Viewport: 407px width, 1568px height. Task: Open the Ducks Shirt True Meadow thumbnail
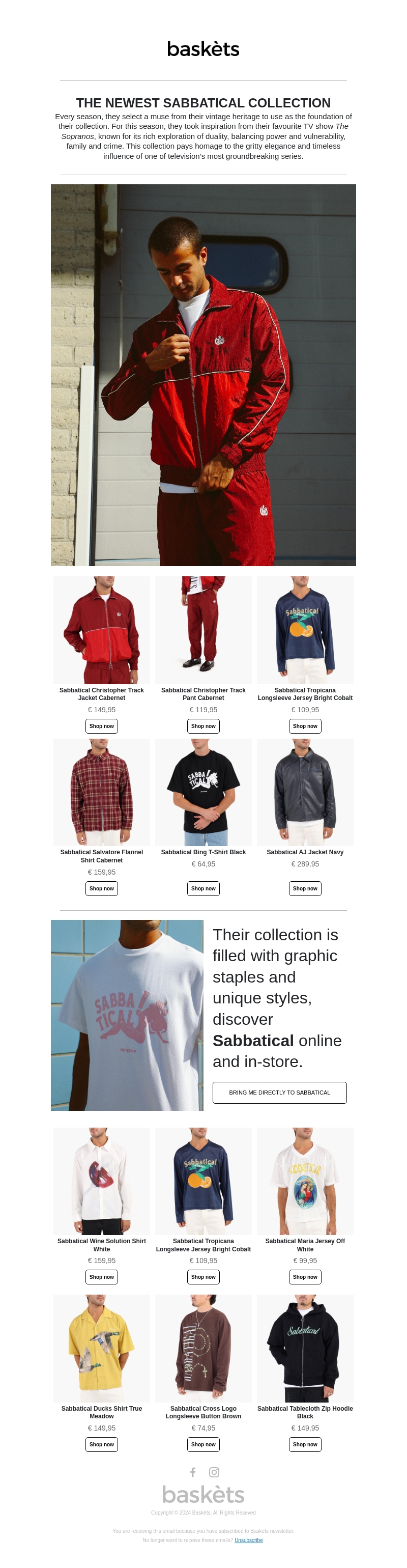click(x=102, y=1348)
